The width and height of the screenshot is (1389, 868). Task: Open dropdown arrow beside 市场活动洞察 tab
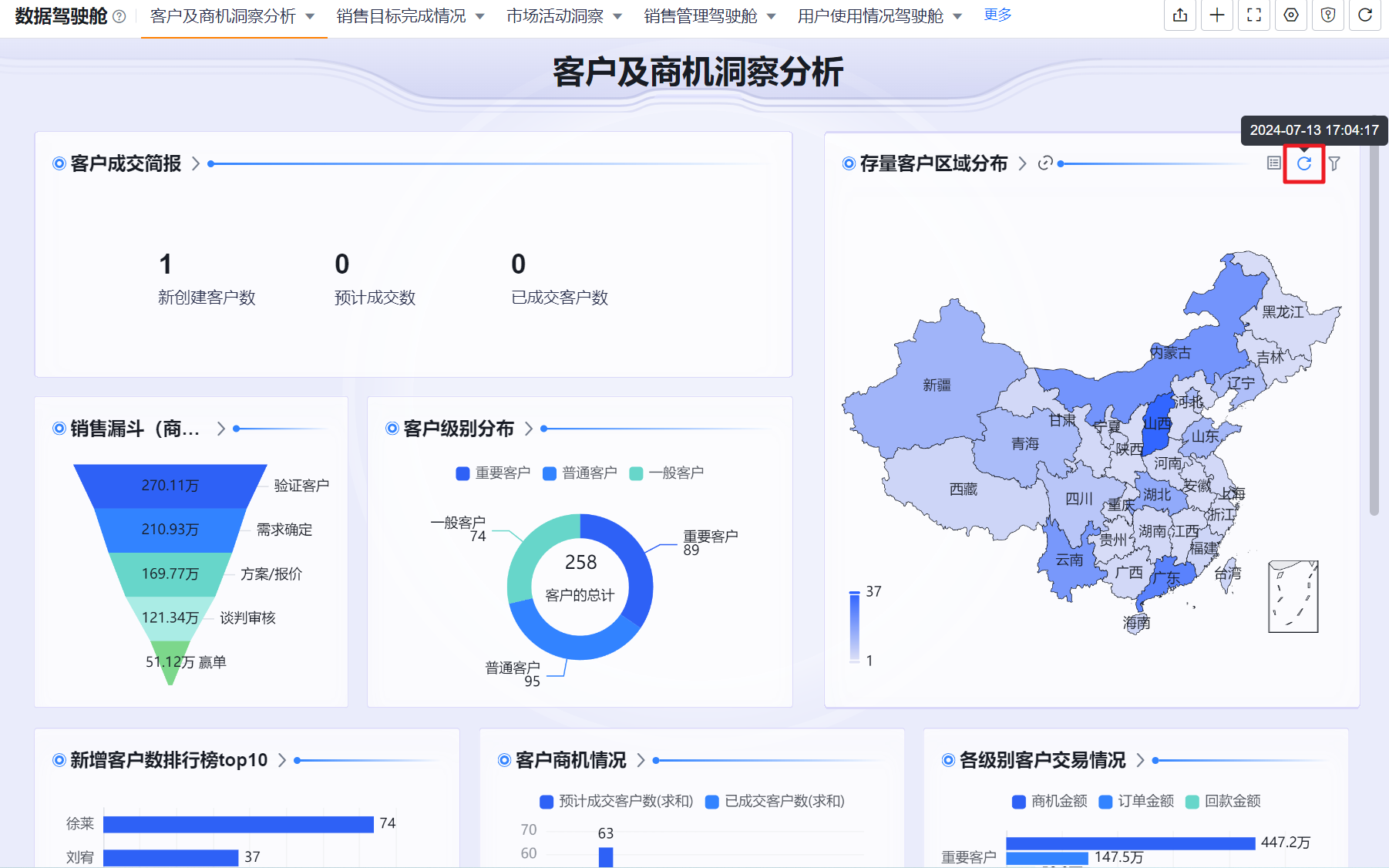617,16
